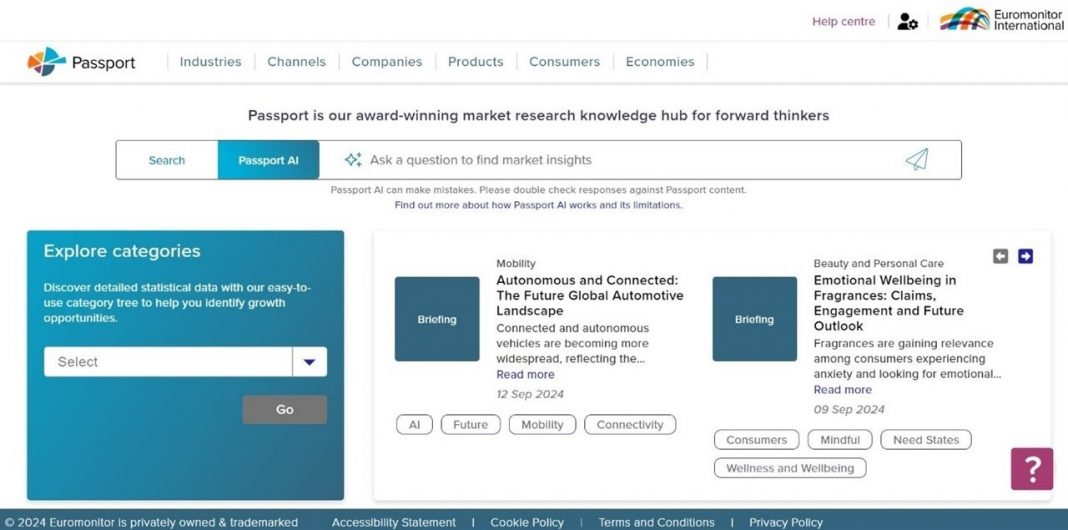Open the Accessibility Statement footer link

(394, 523)
